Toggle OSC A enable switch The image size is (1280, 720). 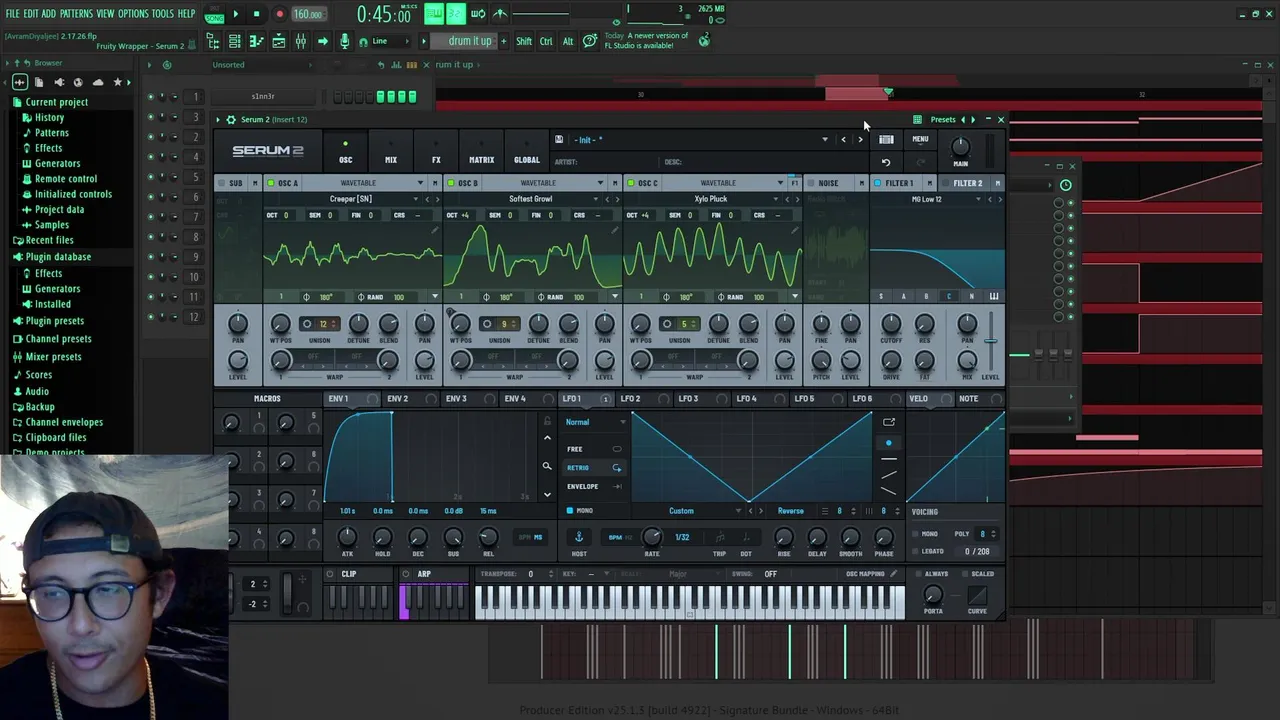pyautogui.click(x=270, y=183)
